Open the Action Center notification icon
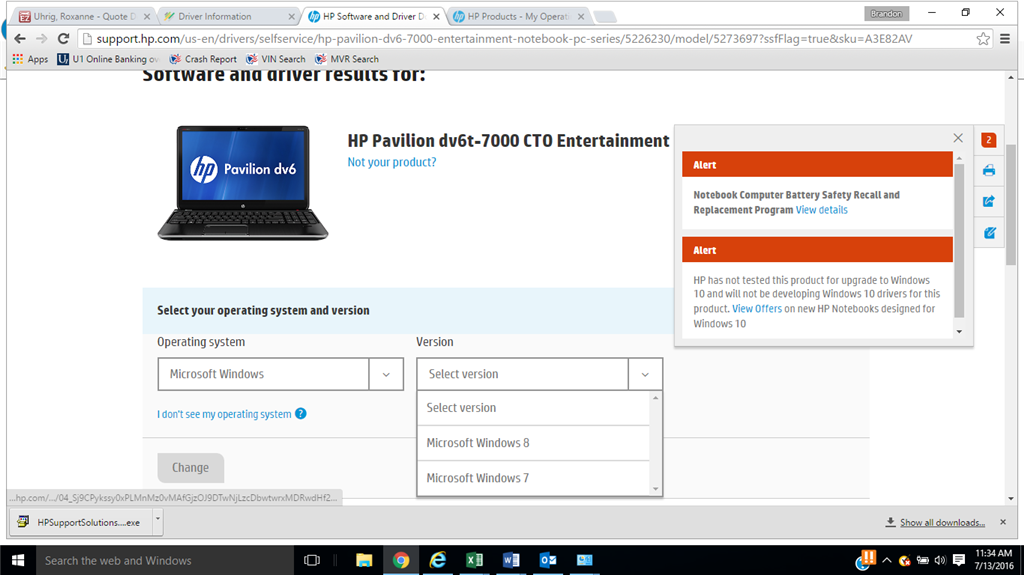 (959, 560)
